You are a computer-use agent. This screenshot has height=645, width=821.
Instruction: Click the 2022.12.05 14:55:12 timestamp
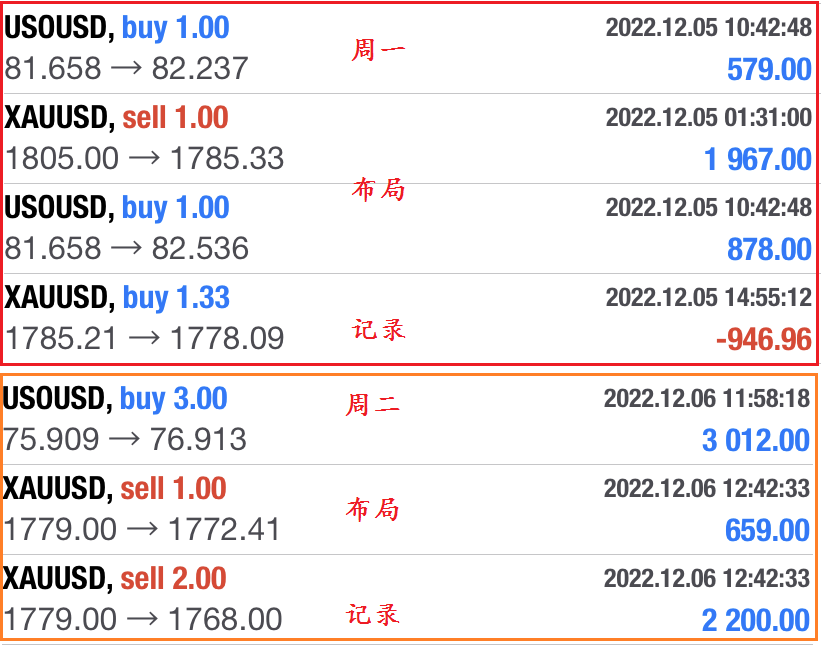(x=708, y=297)
